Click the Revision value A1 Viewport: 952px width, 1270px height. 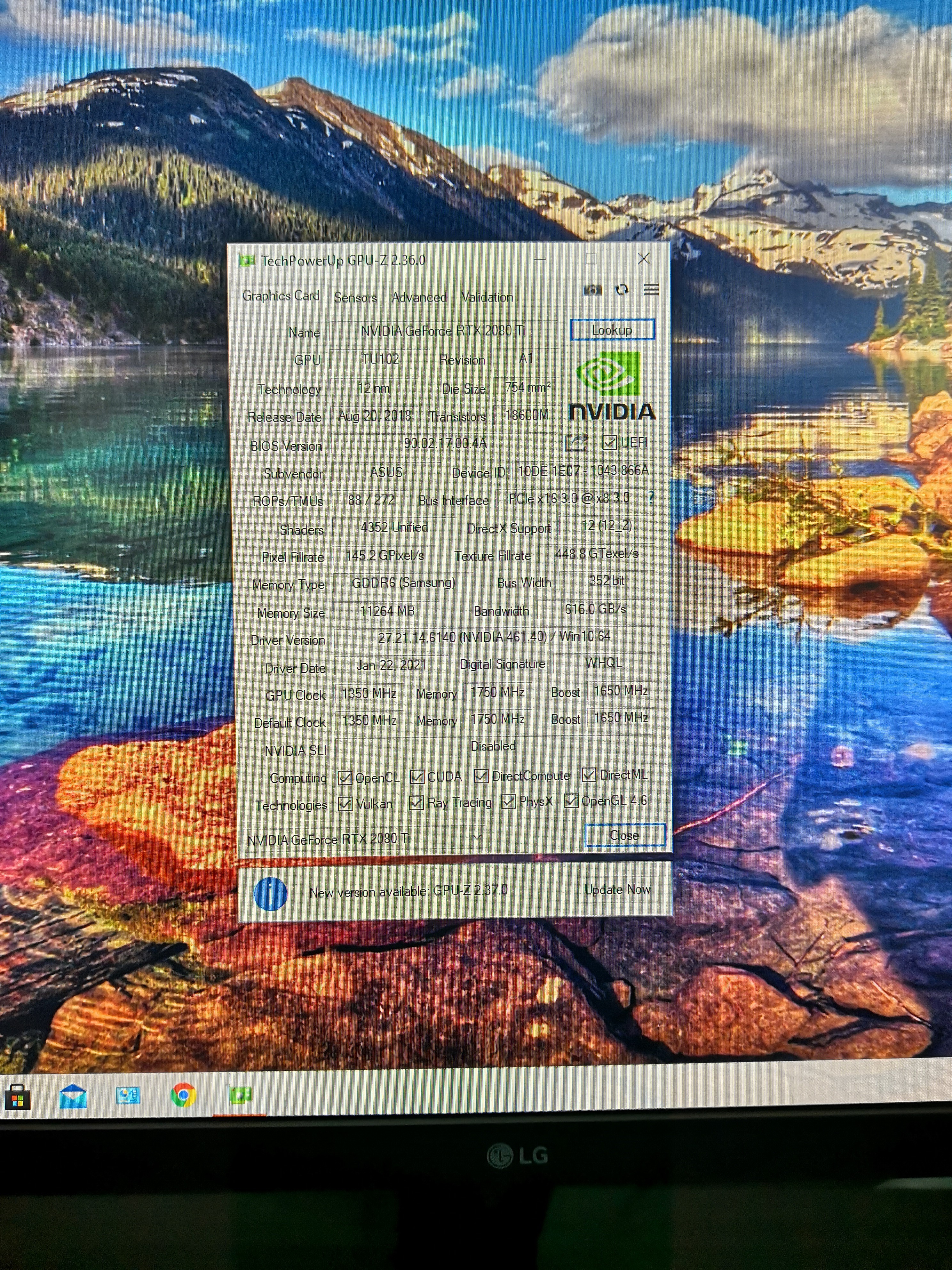[x=526, y=359]
